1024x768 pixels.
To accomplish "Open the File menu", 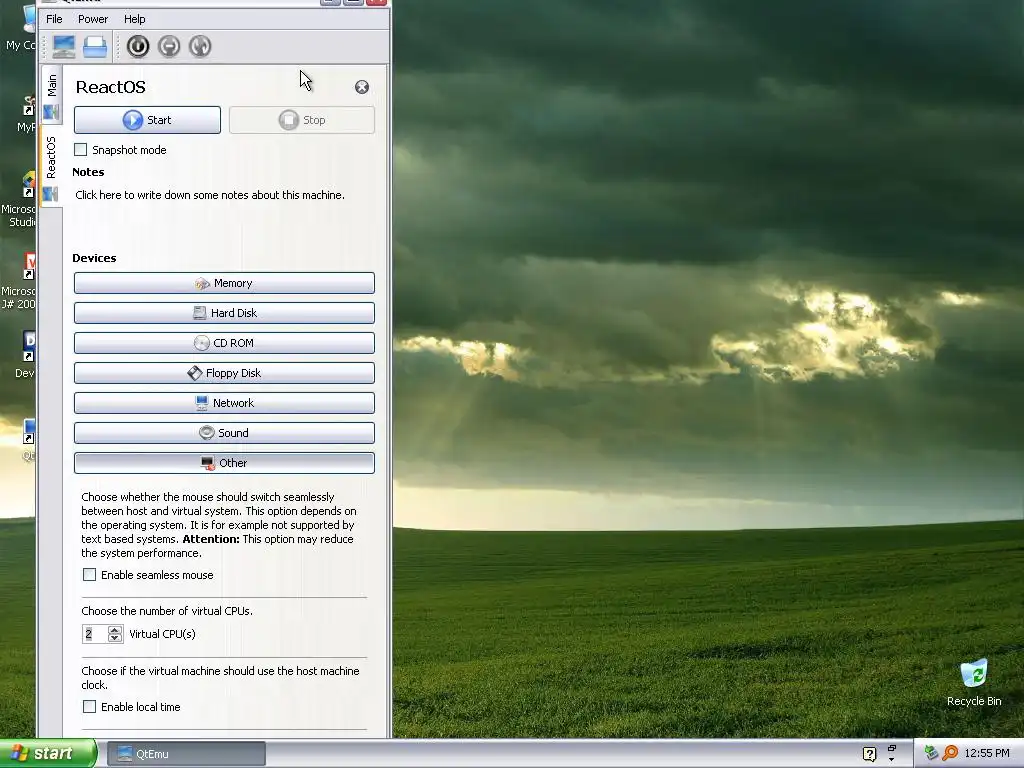I will click(x=54, y=19).
